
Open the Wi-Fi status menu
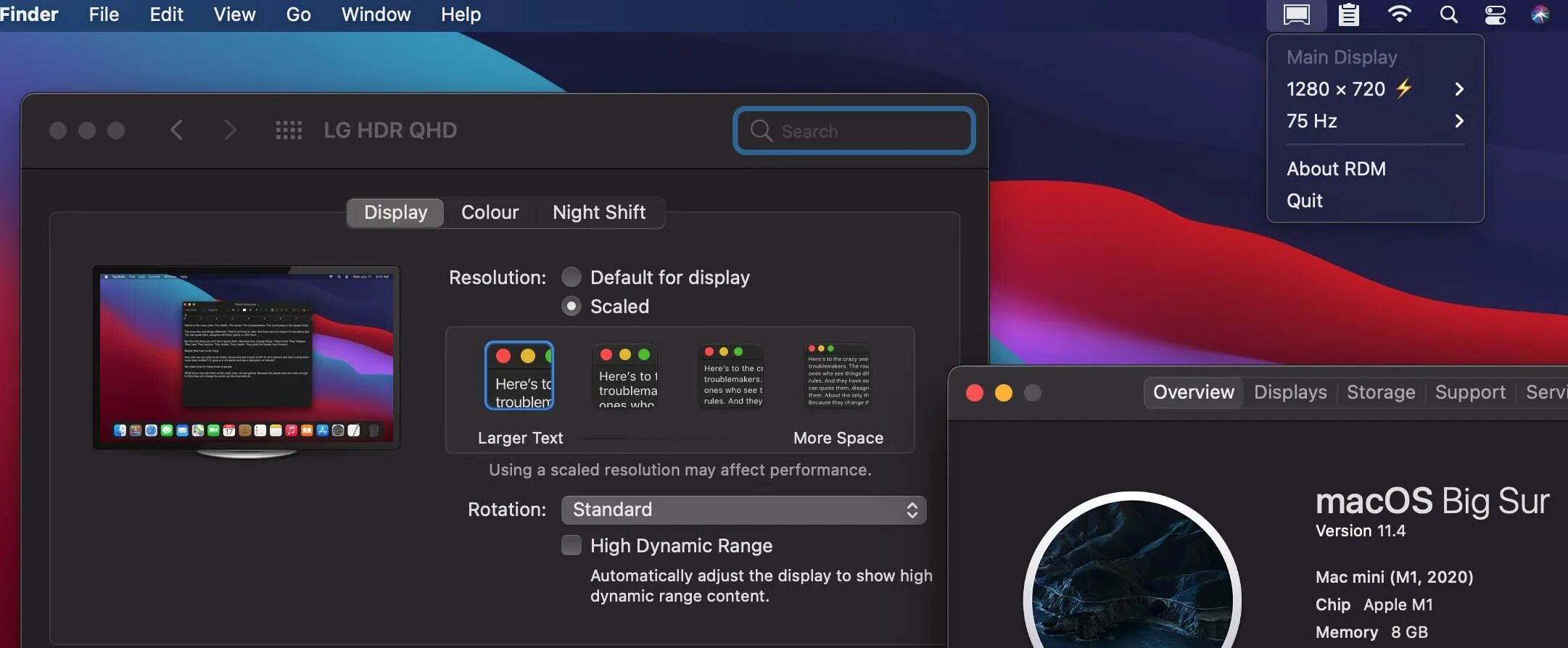pos(1399,14)
